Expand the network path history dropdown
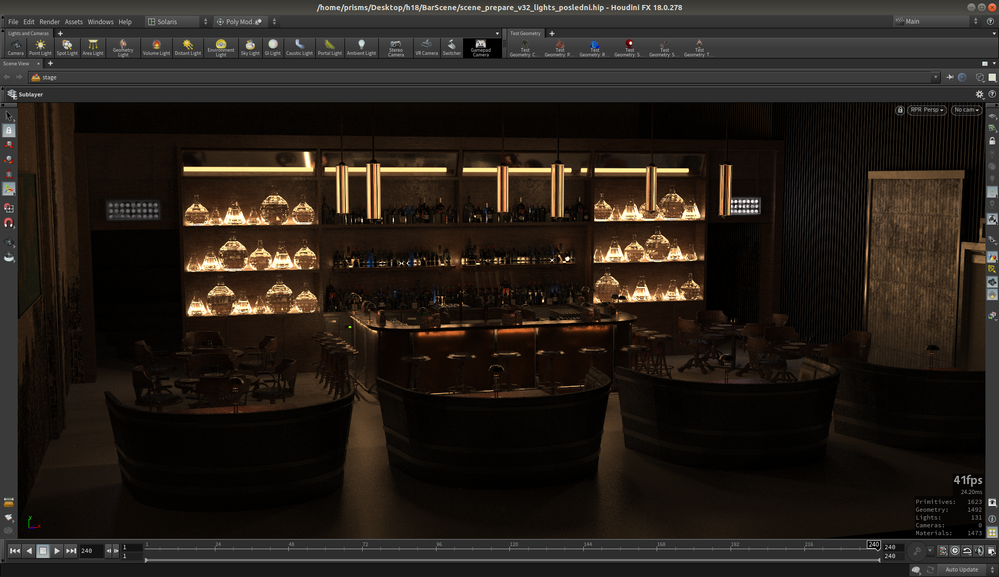Screen dimensions: 999x577 point(935,77)
